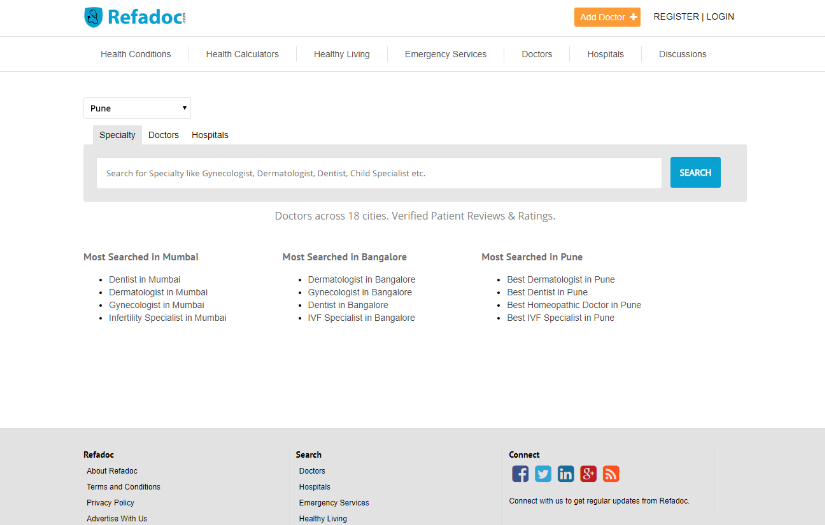Open Dermatologist in Bangalore link
The height and width of the screenshot is (525, 825).
361,279
